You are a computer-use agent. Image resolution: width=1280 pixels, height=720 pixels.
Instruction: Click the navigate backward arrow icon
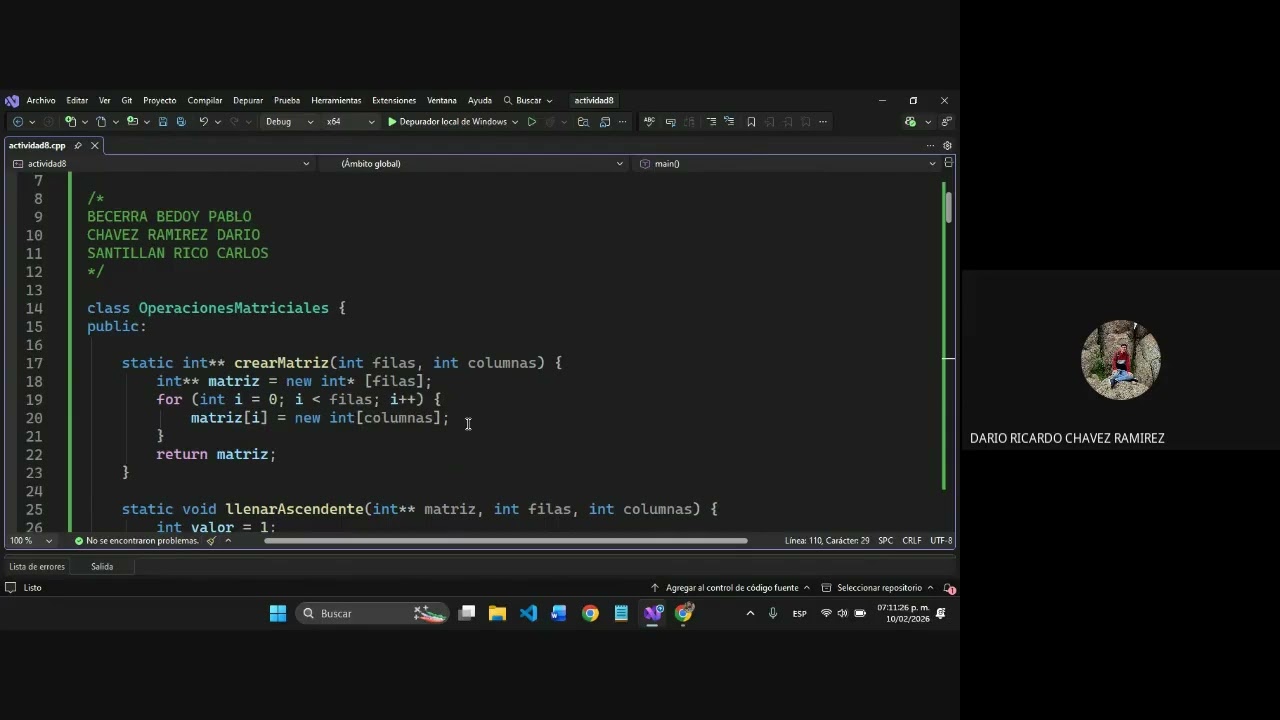[x=18, y=122]
